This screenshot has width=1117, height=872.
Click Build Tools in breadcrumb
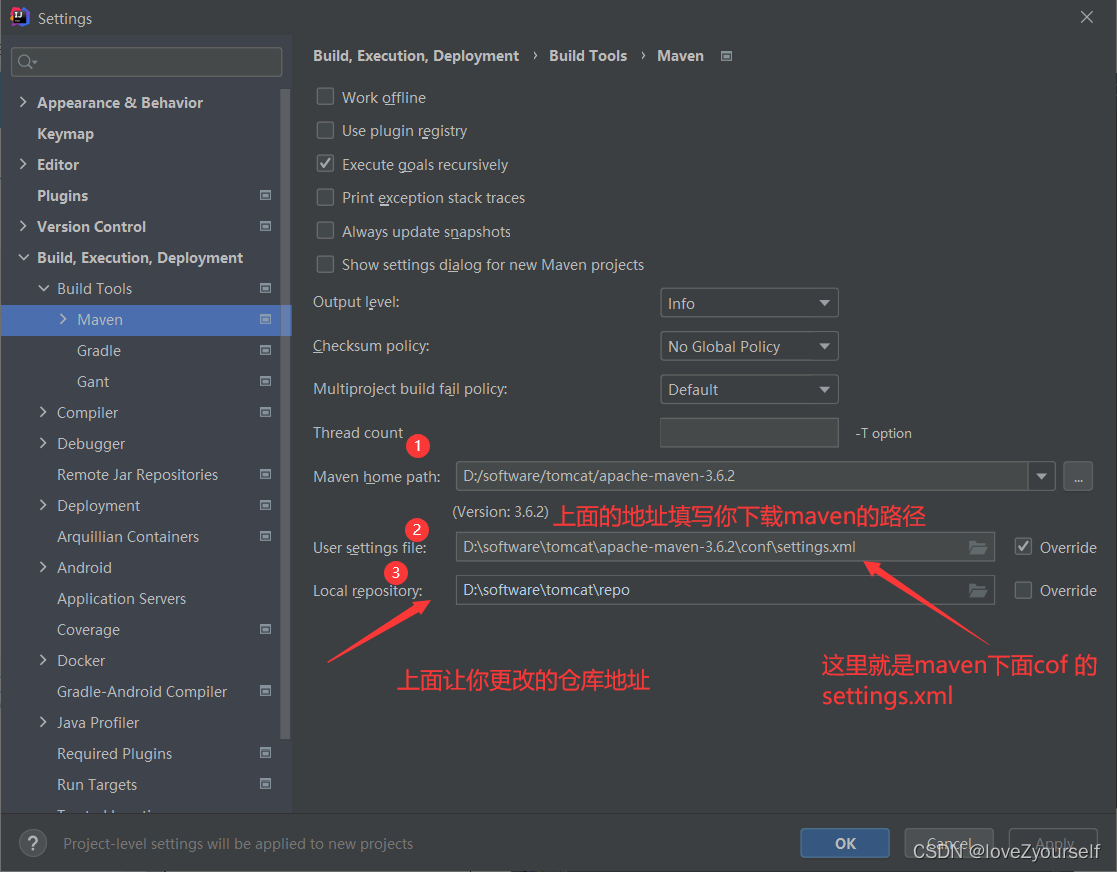588,56
